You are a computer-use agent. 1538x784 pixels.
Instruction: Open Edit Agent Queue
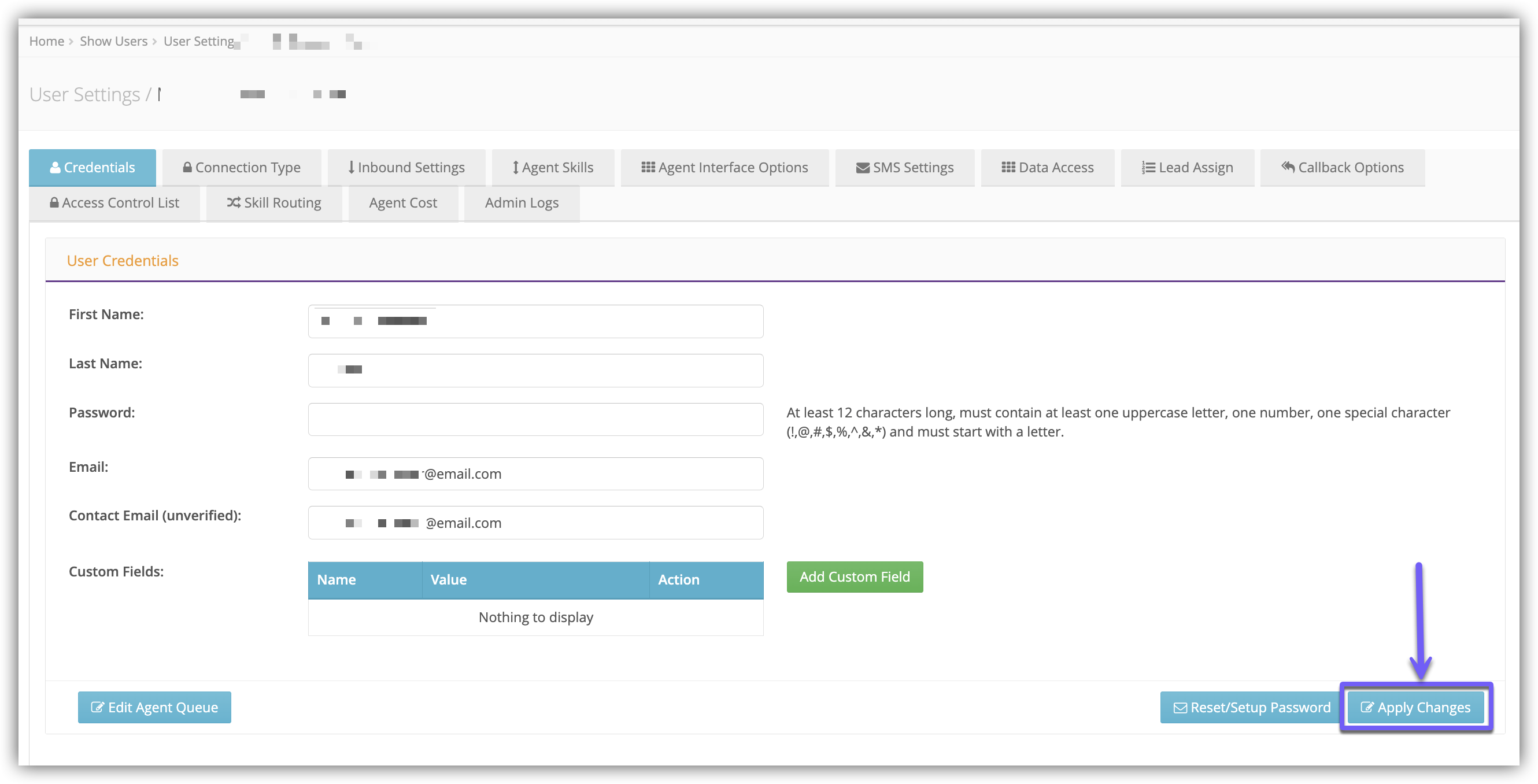pyautogui.click(x=154, y=708)
